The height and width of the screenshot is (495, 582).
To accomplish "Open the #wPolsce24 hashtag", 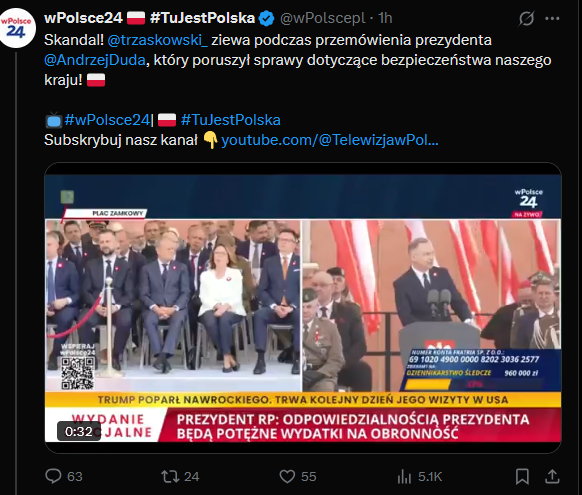I will tap(107, 120).
